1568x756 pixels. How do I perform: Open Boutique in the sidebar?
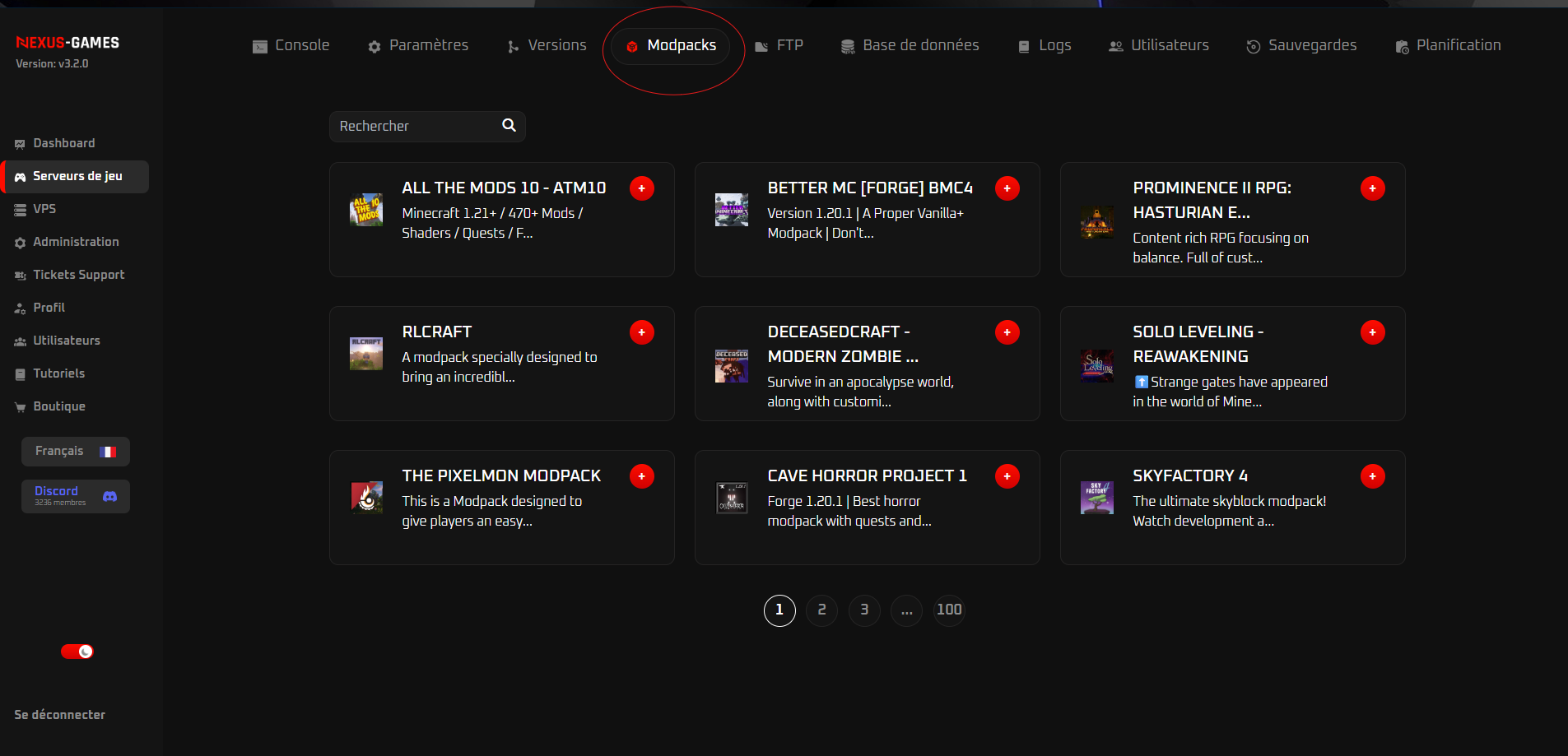coord(50,406)
